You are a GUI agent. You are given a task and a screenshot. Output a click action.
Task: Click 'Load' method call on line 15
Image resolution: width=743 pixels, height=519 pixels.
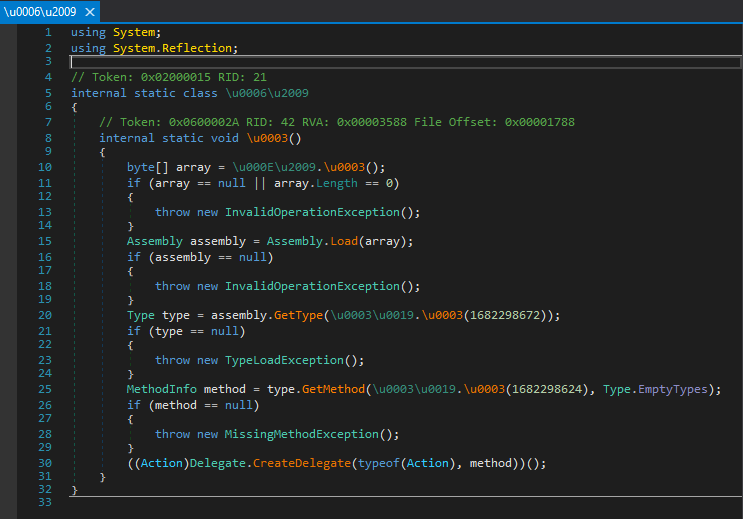coord(344,241)
